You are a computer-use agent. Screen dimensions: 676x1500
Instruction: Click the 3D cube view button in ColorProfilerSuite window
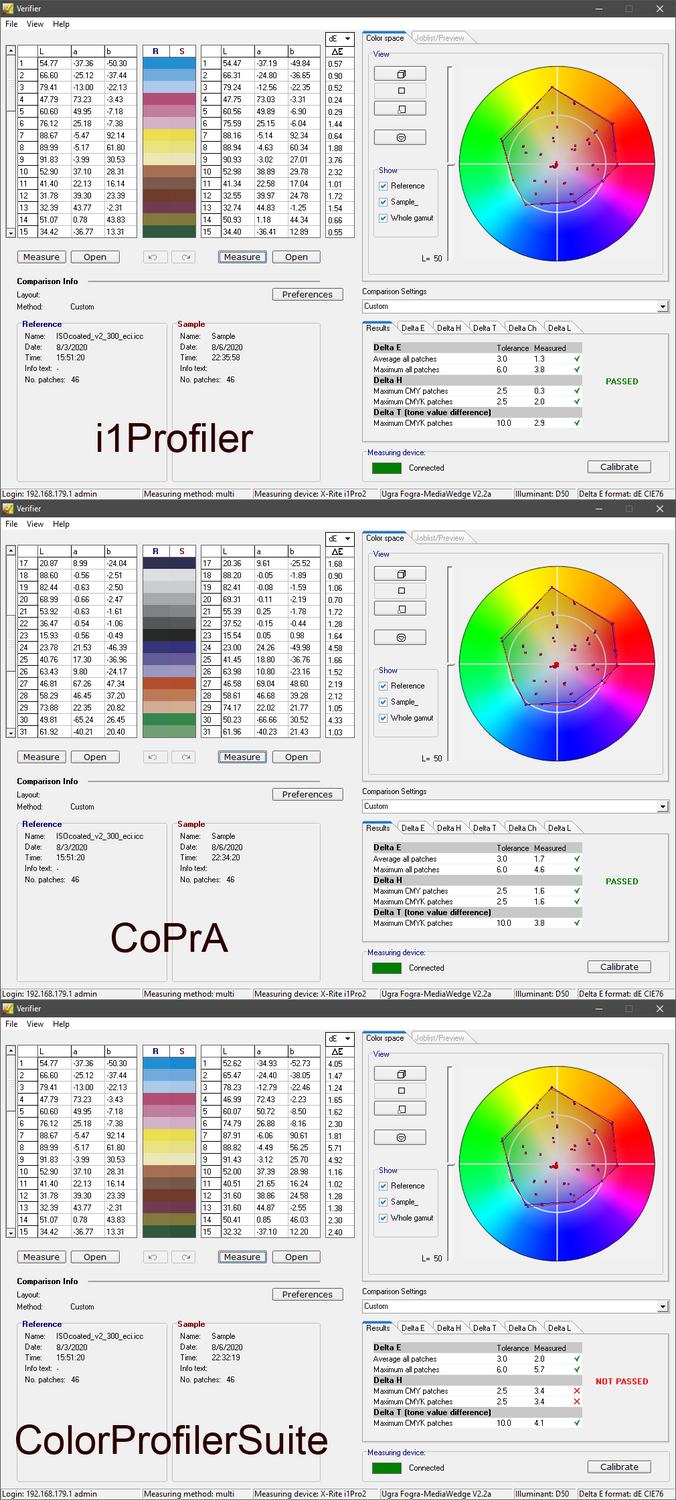coord(400,1074)
